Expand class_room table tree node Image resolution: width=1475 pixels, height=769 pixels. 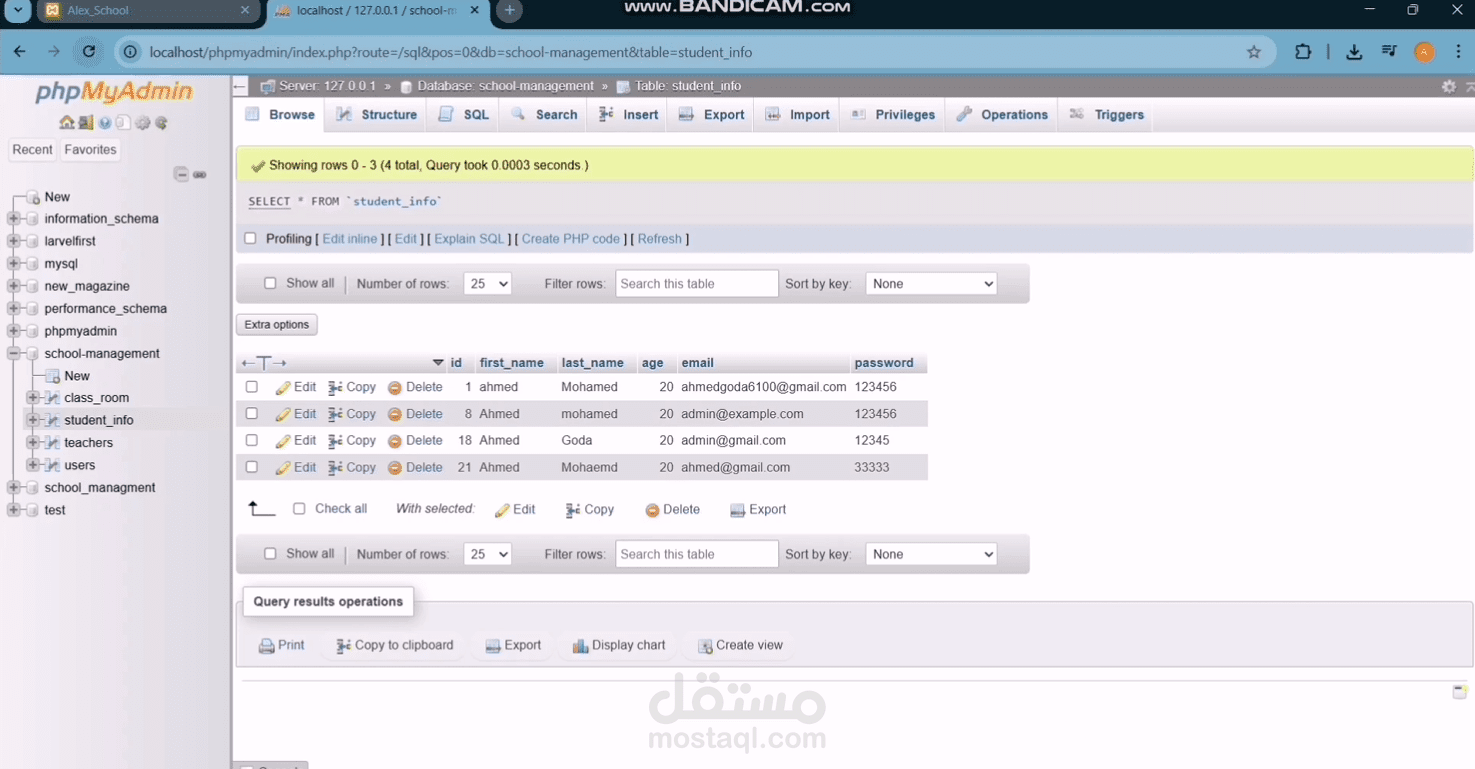pos(33,398)
